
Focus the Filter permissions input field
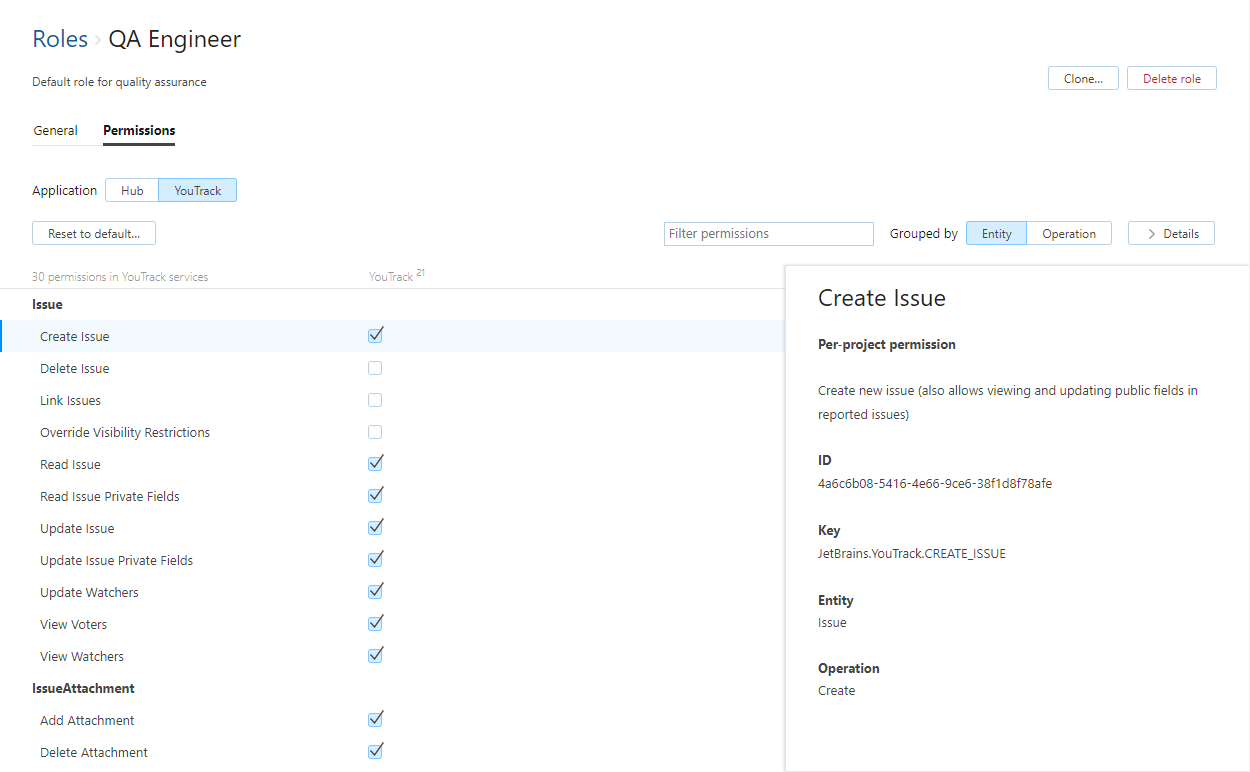click(x=768, y=233)
